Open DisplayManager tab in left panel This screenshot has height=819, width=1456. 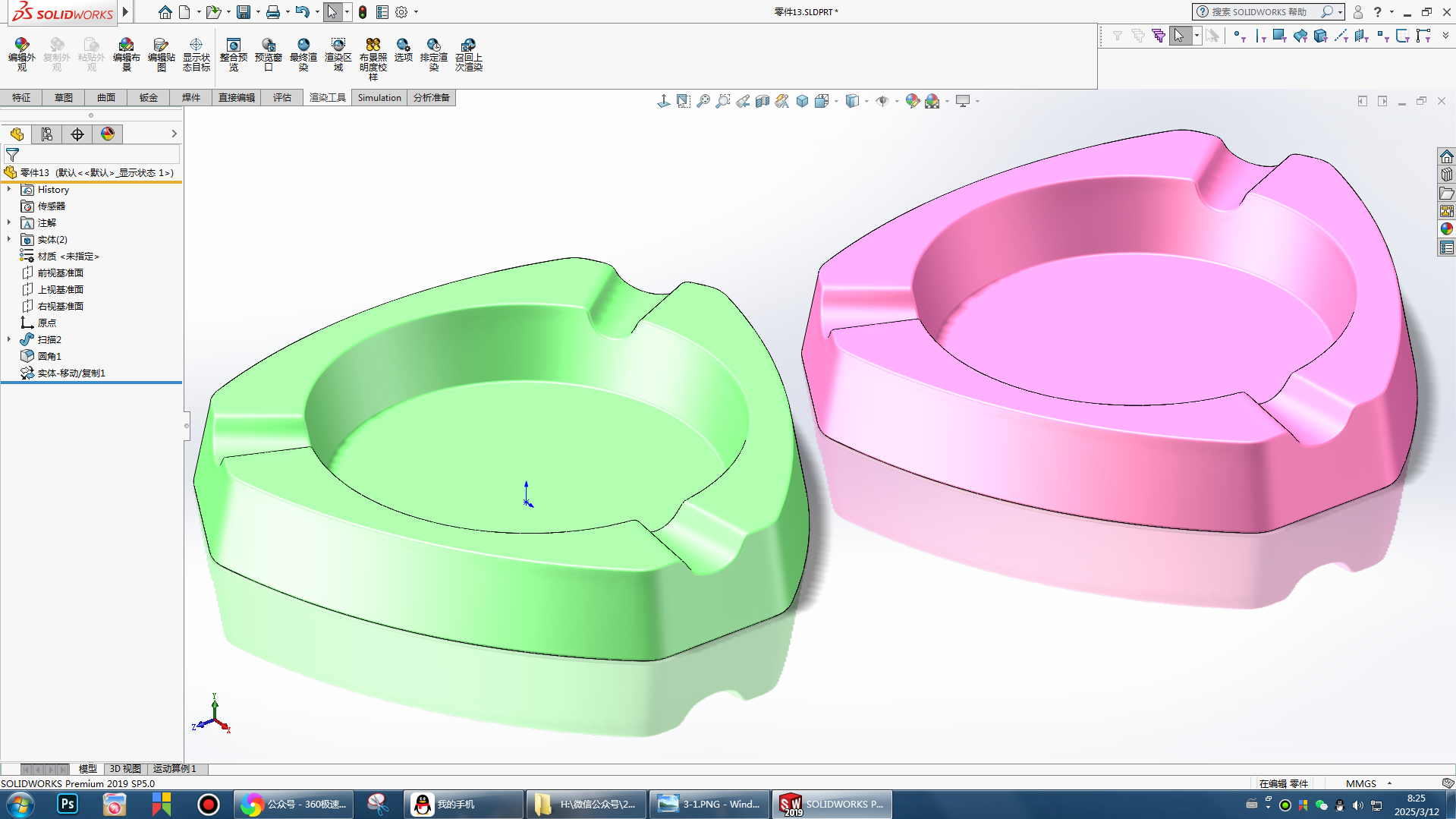(108, 134)
